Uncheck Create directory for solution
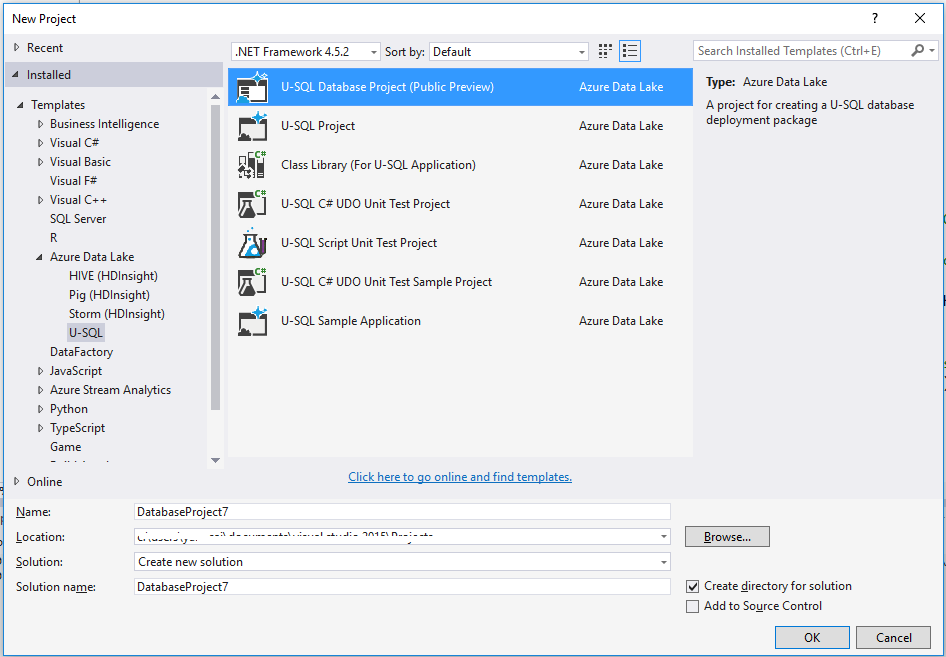Viewport: 946px width, 657px height. point(692,585)
